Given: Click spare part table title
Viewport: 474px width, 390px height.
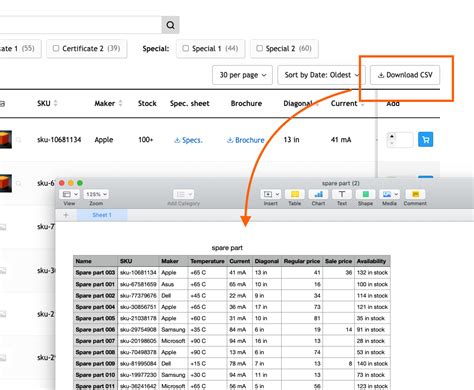Looking at the screenshot, I should coord(227,248).
